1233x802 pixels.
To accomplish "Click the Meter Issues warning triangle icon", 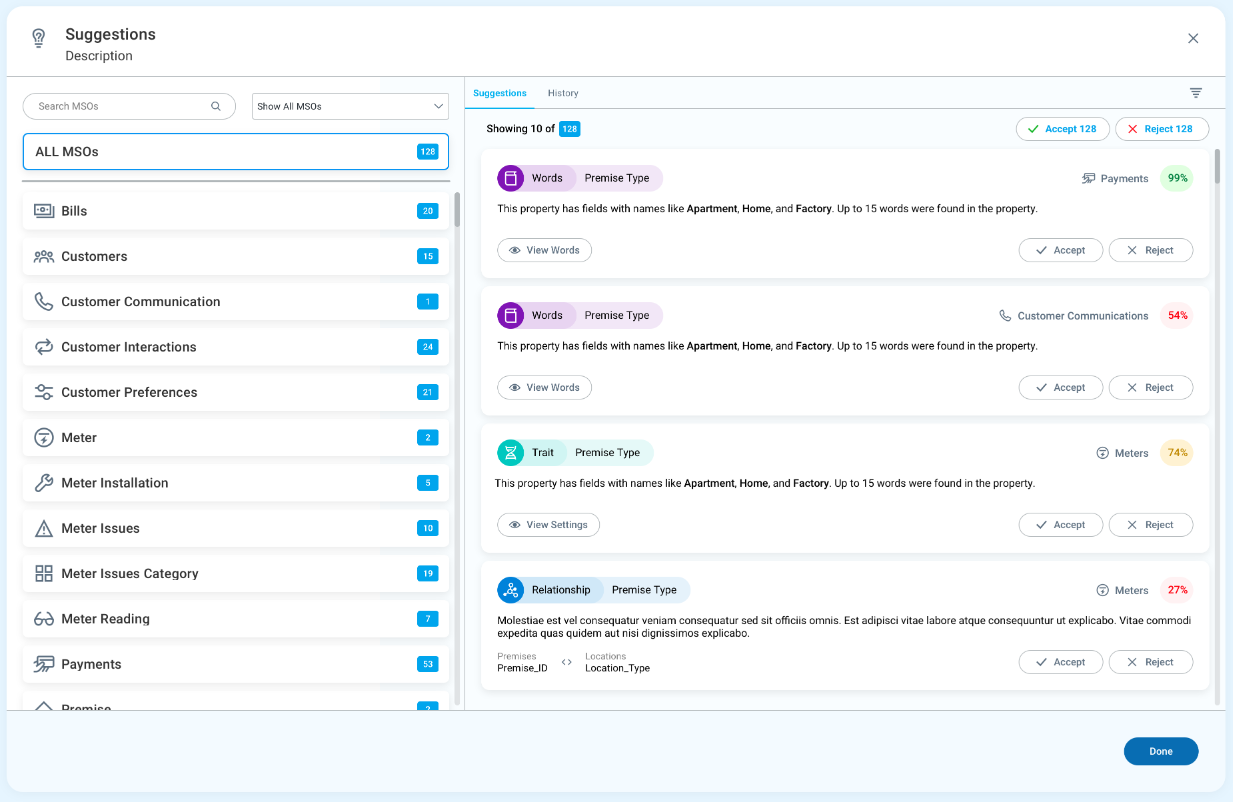I will (44, 529).
